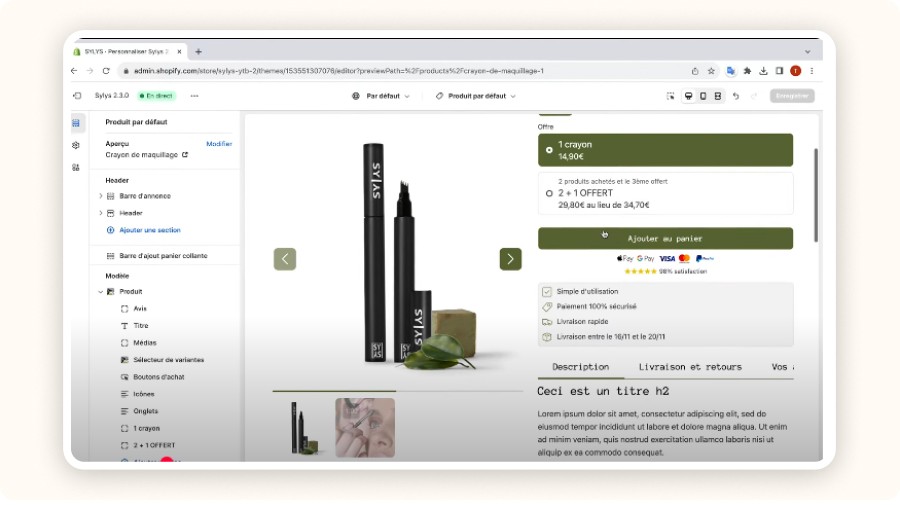The image size is (900, 505).
Task: Click the undo arrow in top bar
Action: point(736,96)
